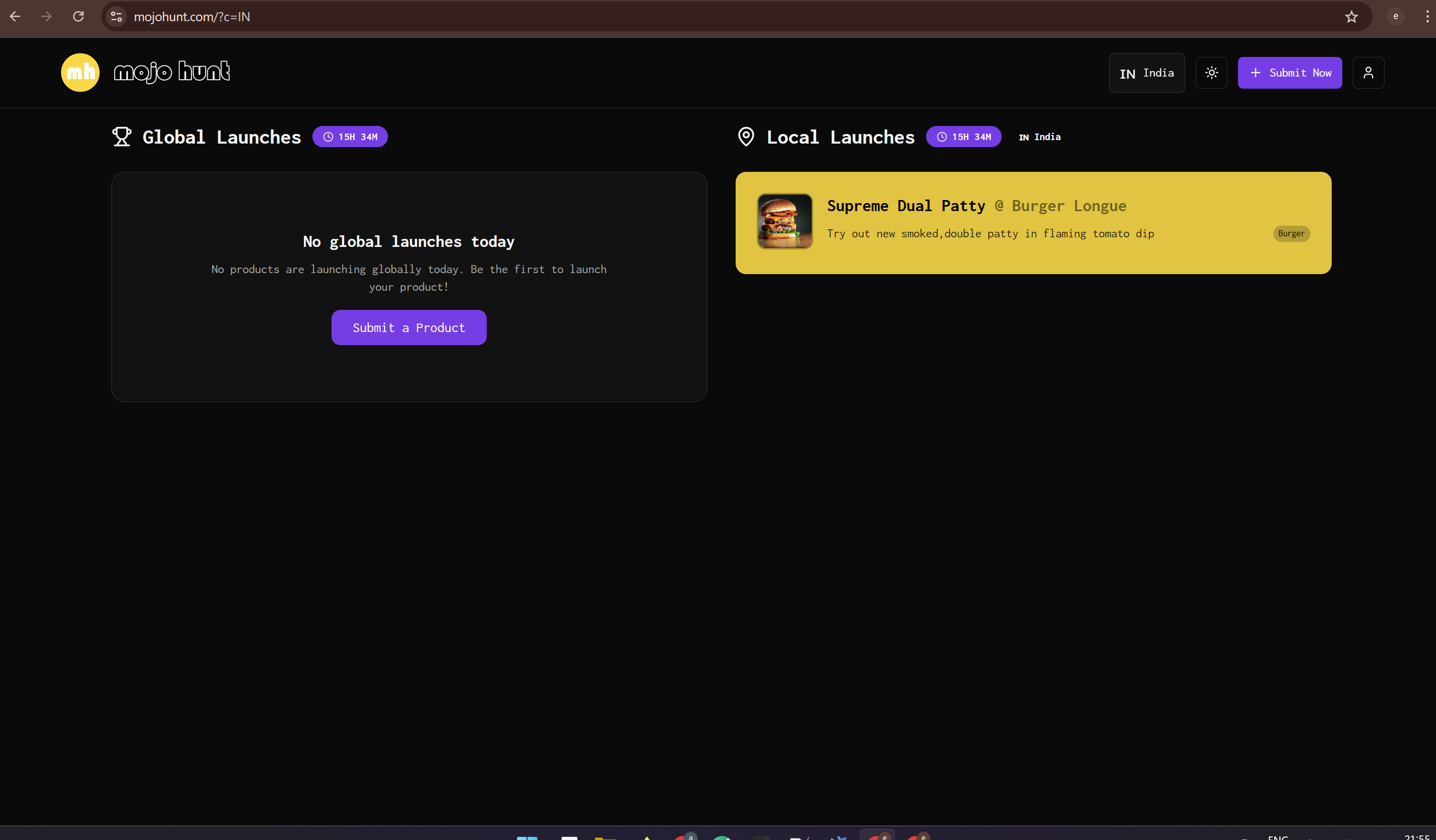Viewport: 1436px width, 840px height.
Task: Toggle light mode with the sun icon
Action: [1211, 73]
